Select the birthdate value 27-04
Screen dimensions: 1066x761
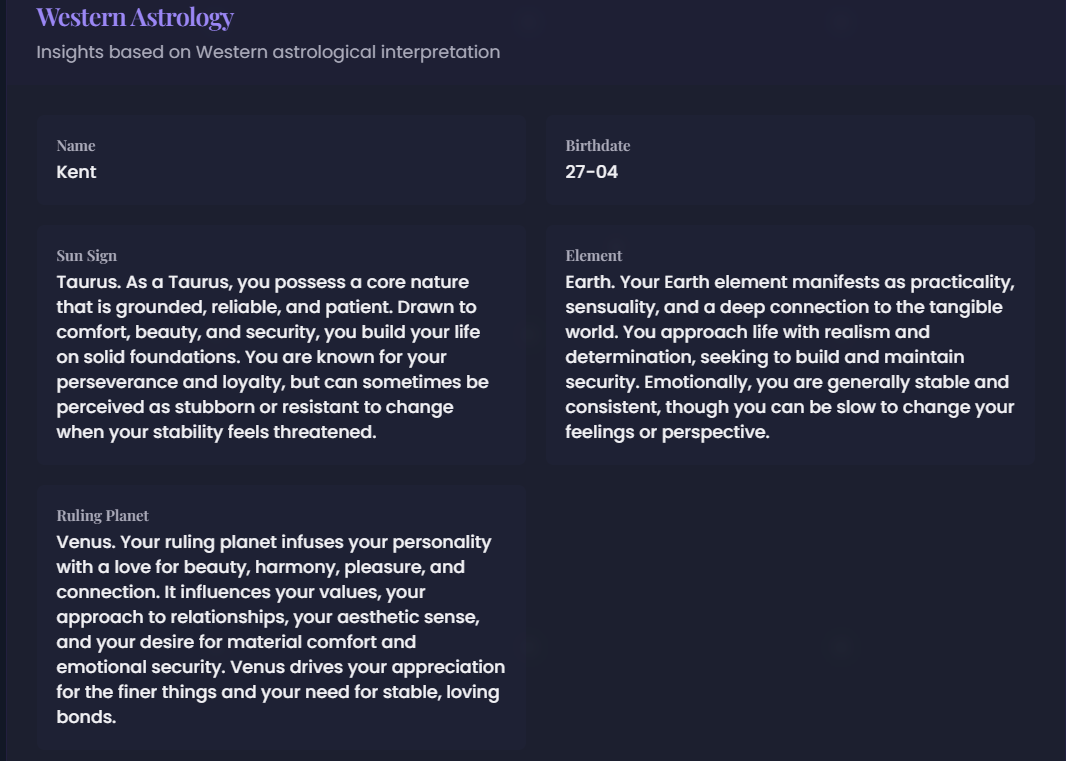tap(591, 172)
